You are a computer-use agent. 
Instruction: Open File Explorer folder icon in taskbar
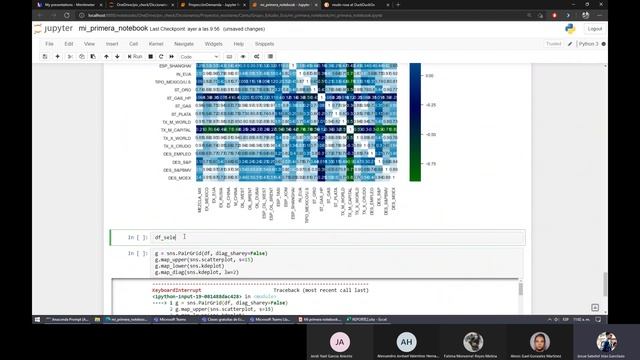(97, 320)
